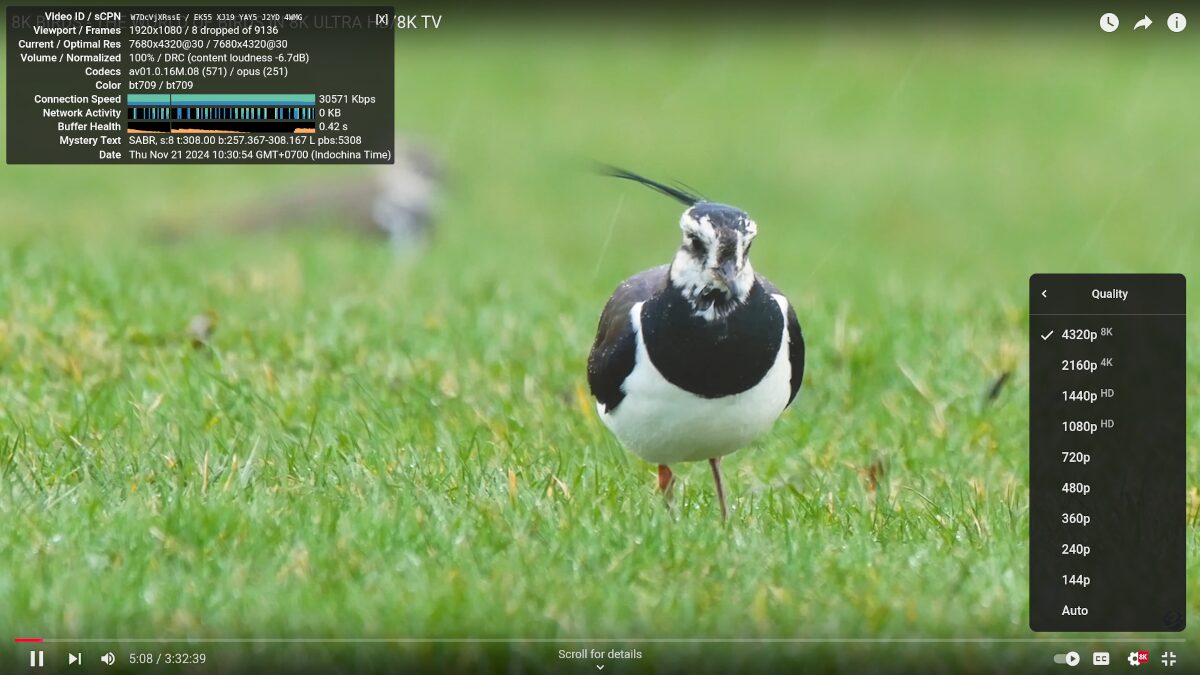
Task: Click the "Codecs" label
Action: point(103,72)
